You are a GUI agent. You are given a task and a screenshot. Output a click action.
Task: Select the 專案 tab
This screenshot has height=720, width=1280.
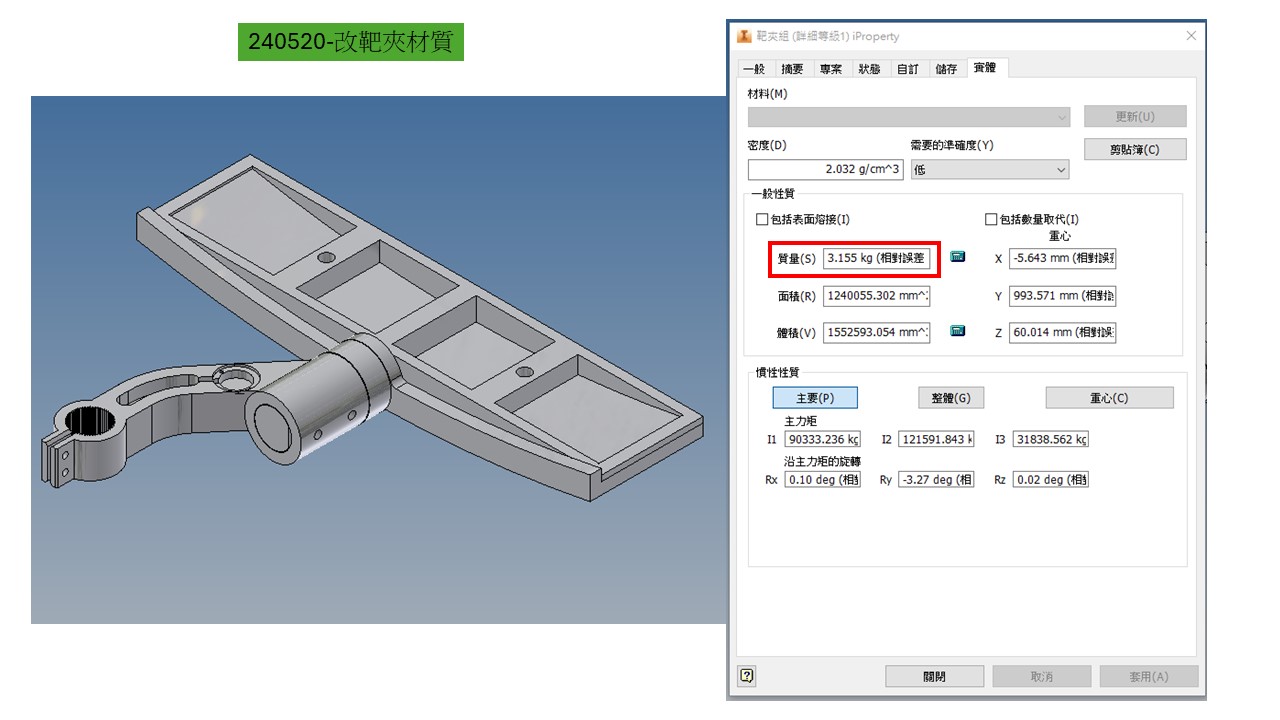pyautogui.click(x=830, y=69)
